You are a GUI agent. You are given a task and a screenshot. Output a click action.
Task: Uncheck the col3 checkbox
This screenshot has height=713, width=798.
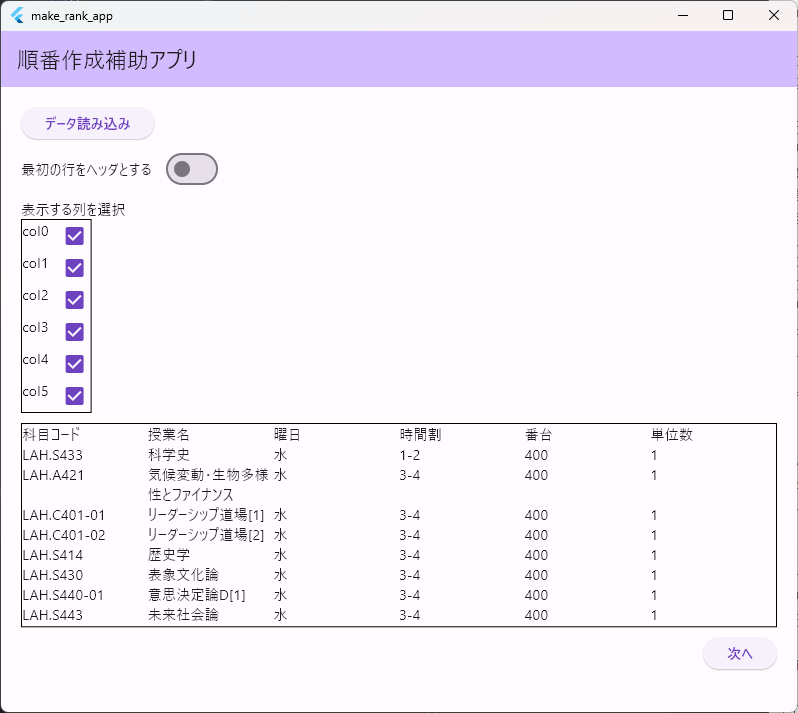coord(74,332)
